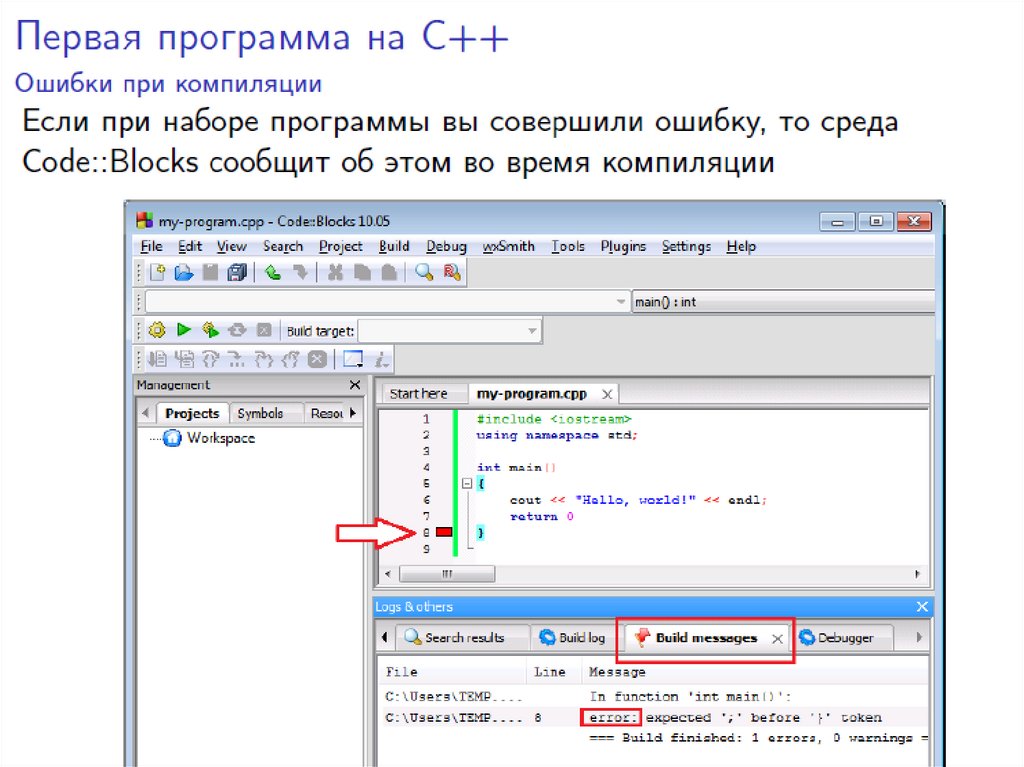Open the Build menu

(394, 246)
